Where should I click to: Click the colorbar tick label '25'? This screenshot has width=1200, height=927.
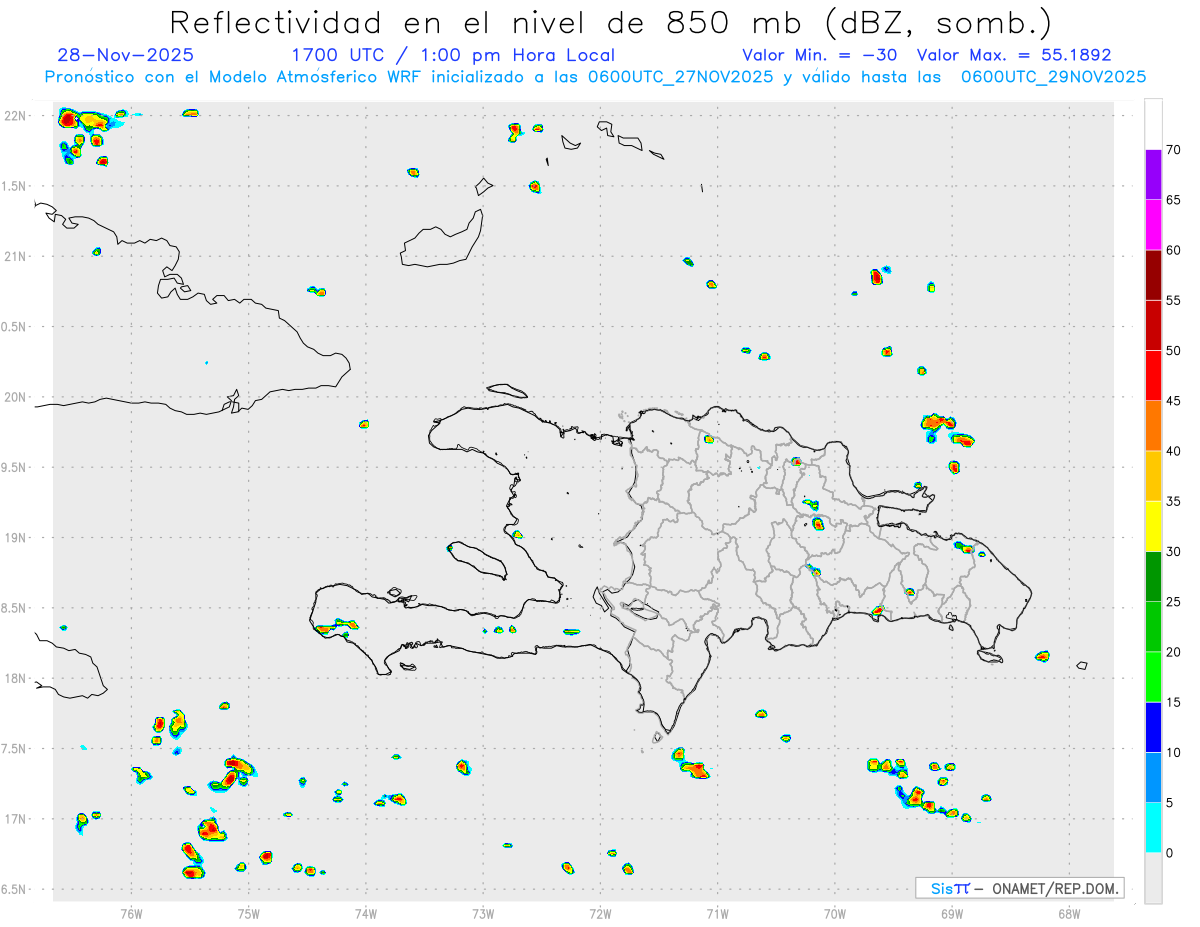1174,602
